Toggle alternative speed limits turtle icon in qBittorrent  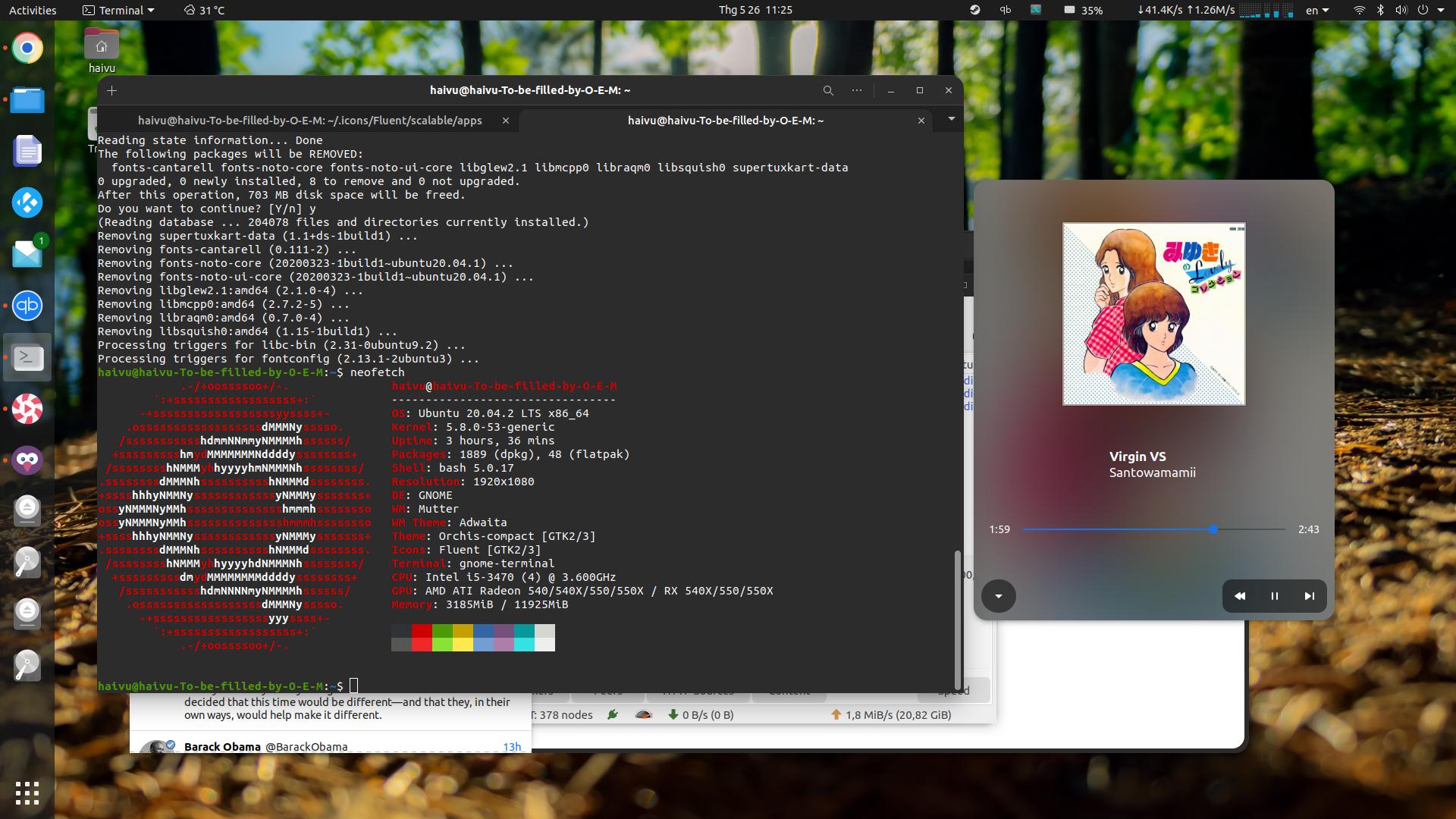coord(644,714)
